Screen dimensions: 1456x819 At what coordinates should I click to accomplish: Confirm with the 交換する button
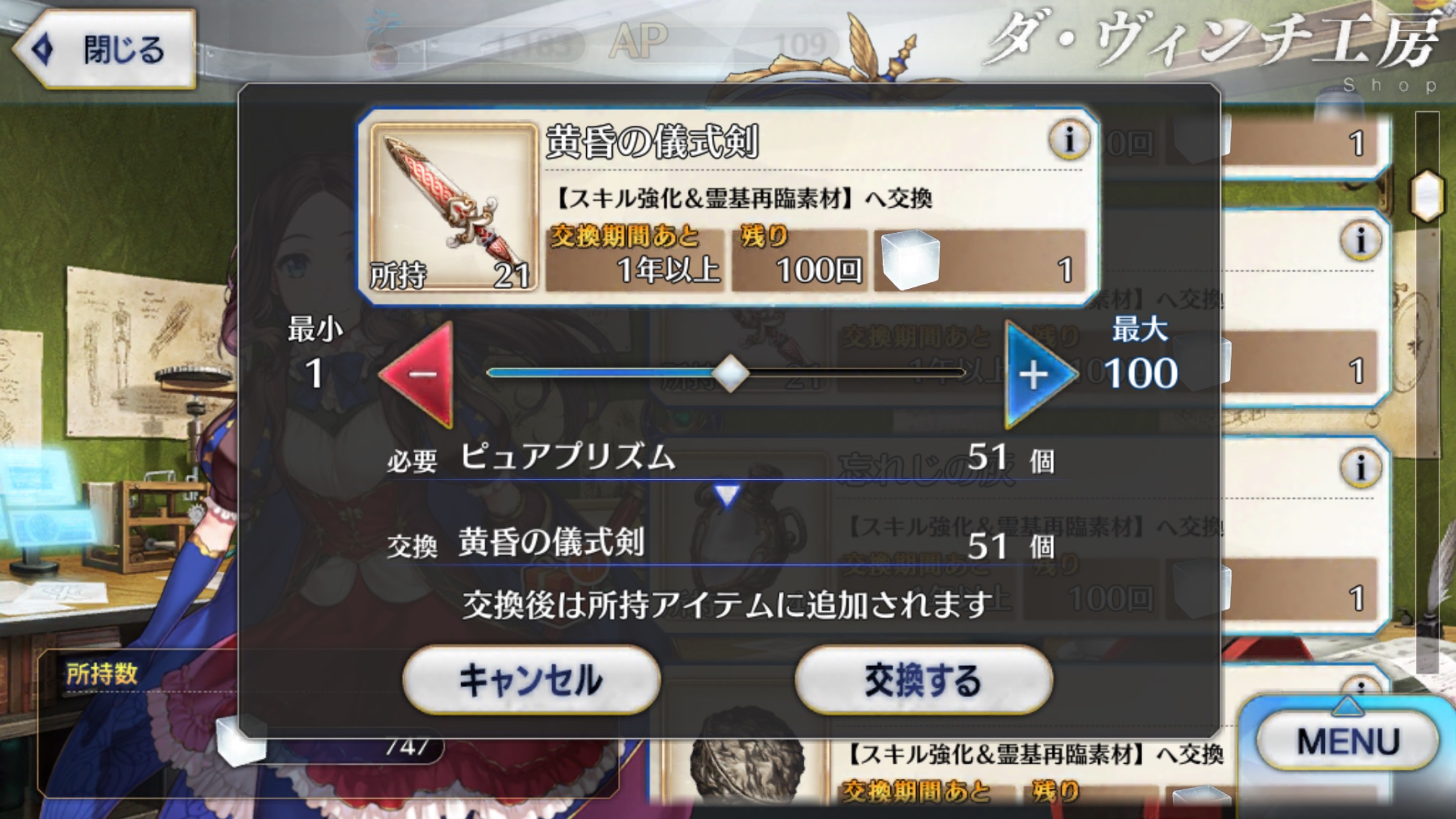923,680
